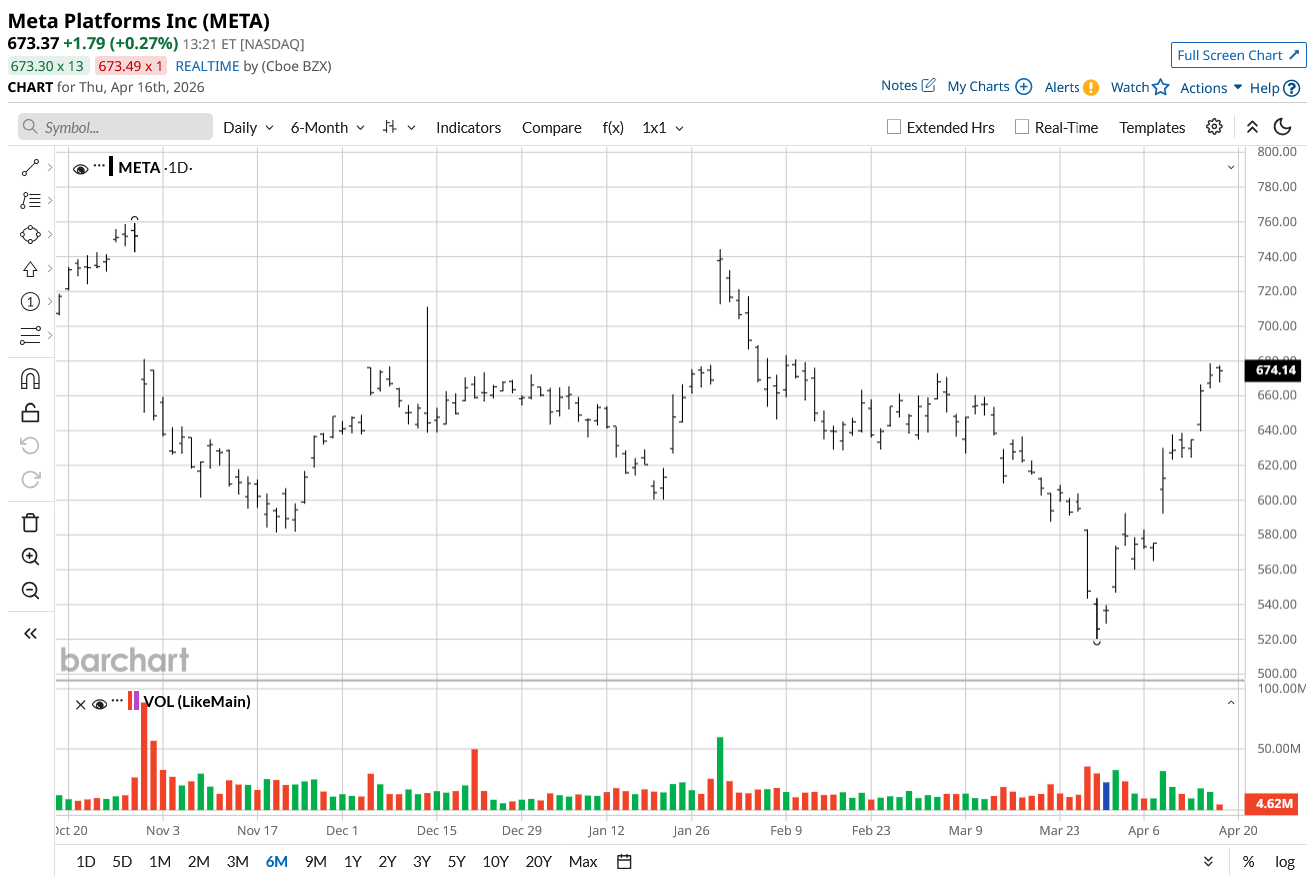Enable the Extended Hrs checkbox
The height and width of the screenshot is (876, 1308).
(894, 127)
